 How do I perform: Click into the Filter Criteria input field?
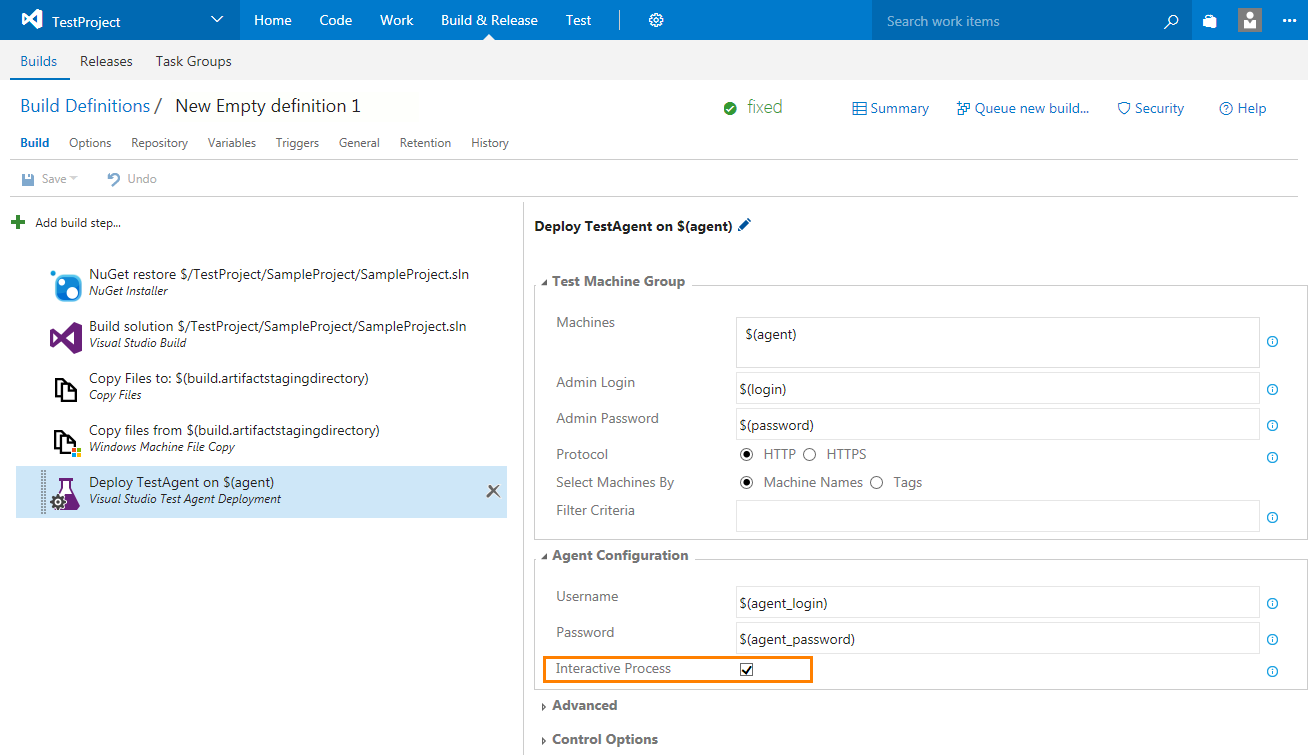pyautogui.click(x=997, y=516)
